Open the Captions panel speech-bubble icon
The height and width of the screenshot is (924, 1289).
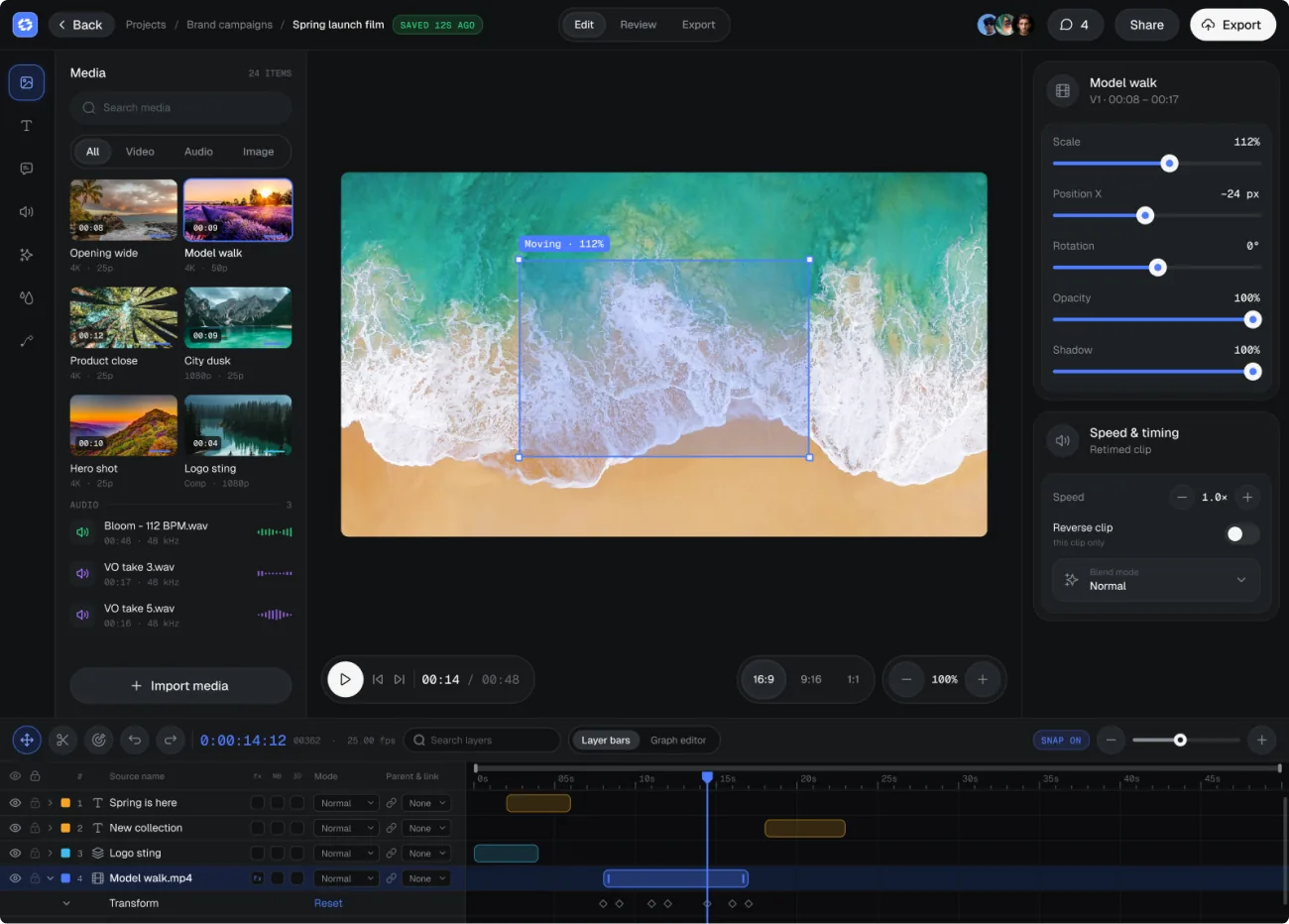[x=27, y=169]
